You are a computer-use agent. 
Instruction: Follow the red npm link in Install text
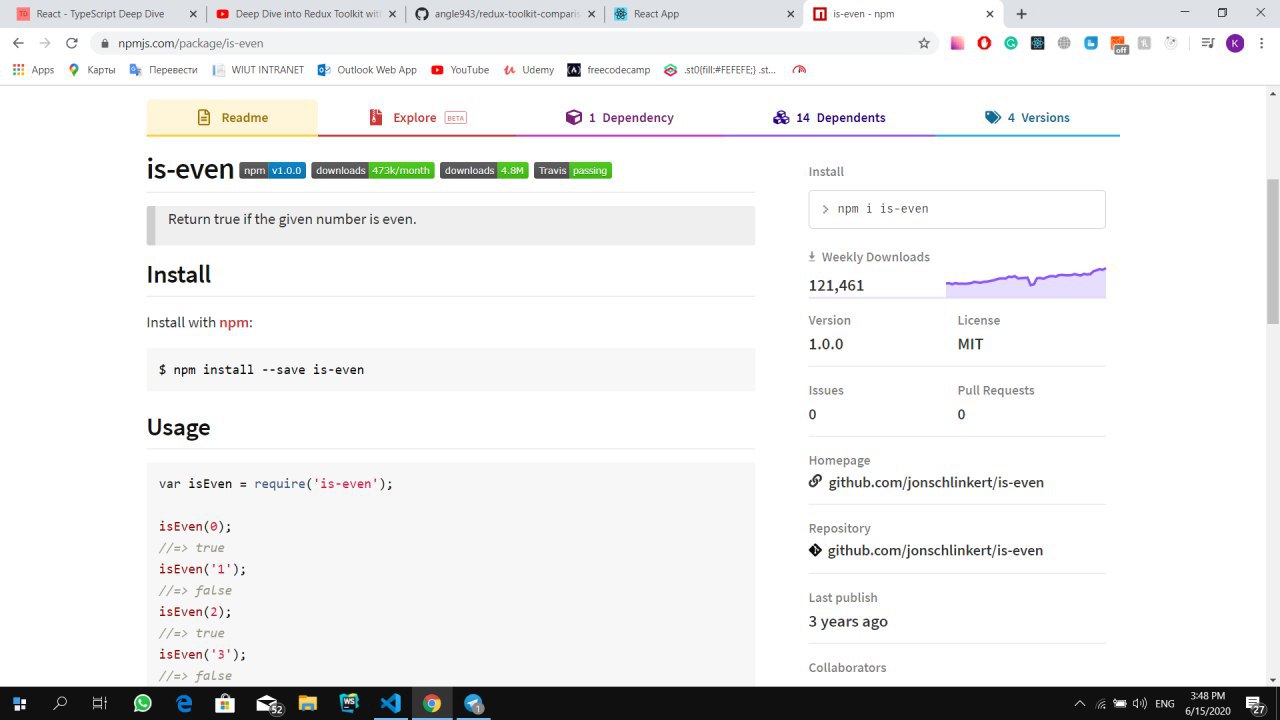(234, 322)
